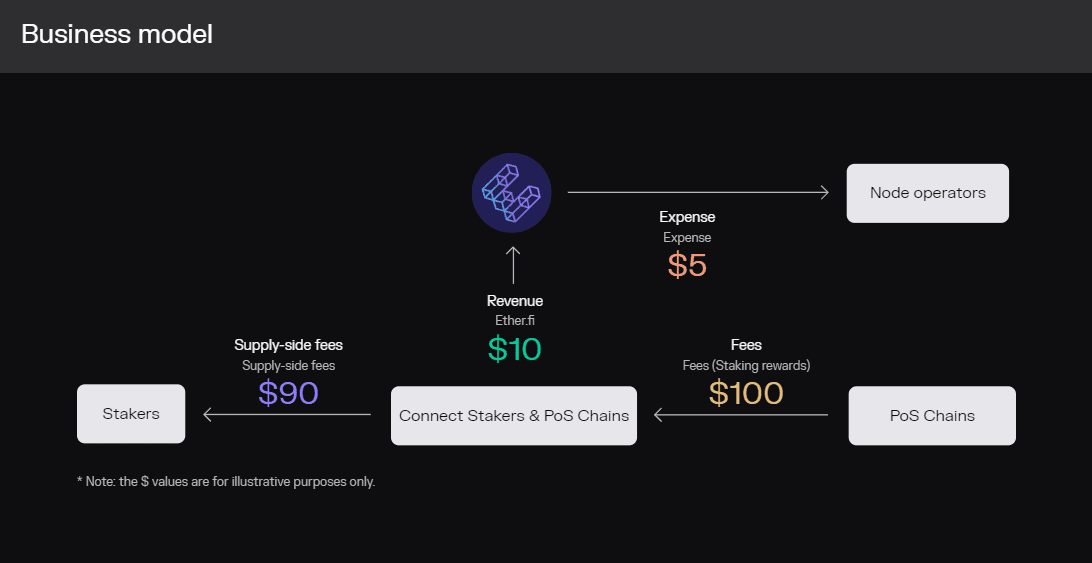Click the Fees (Staking rewards) subtitle
The image size is (1092, 563).
click(x=746, y=366)
